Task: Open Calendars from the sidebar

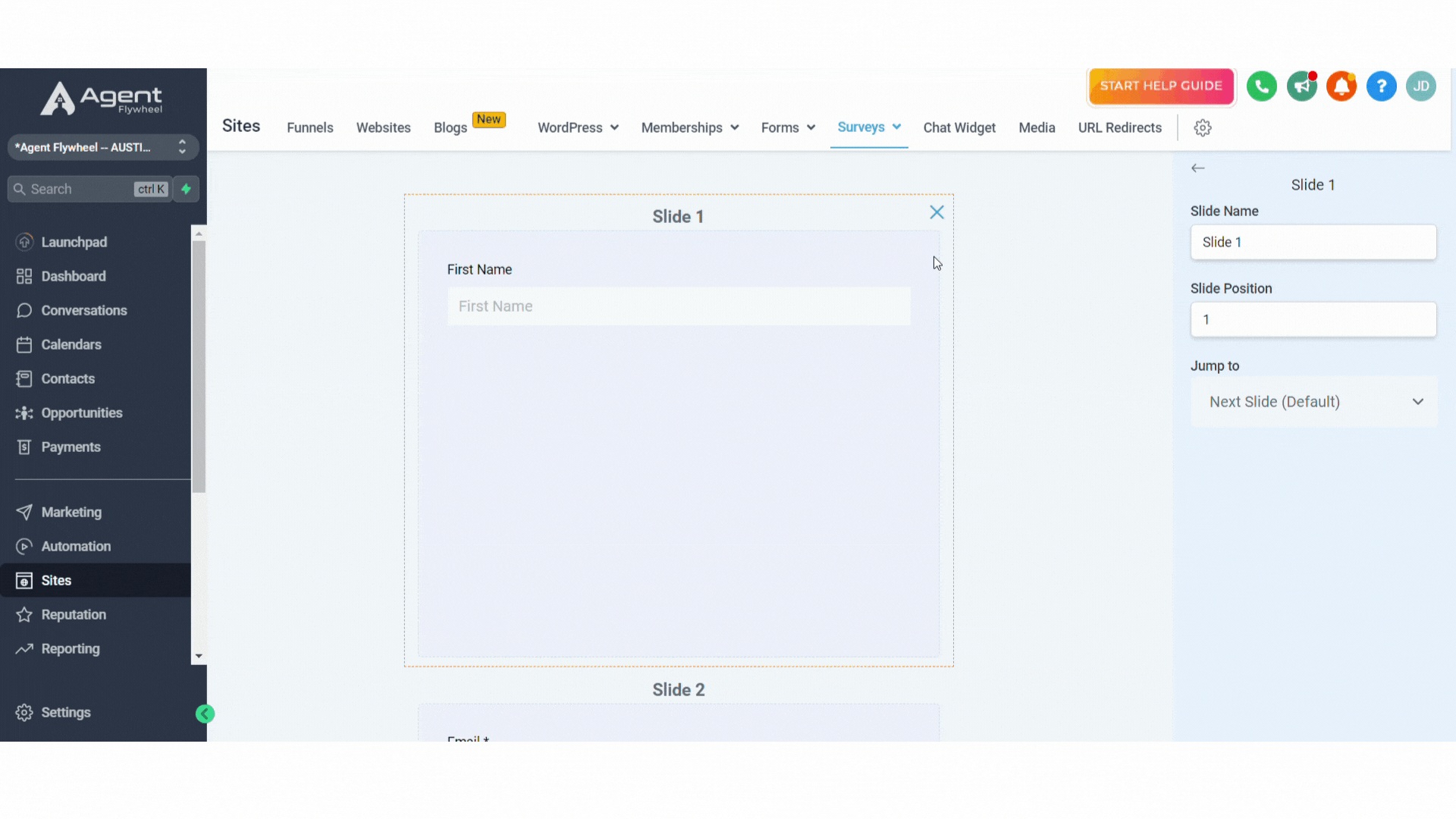Action: [24, 344]
